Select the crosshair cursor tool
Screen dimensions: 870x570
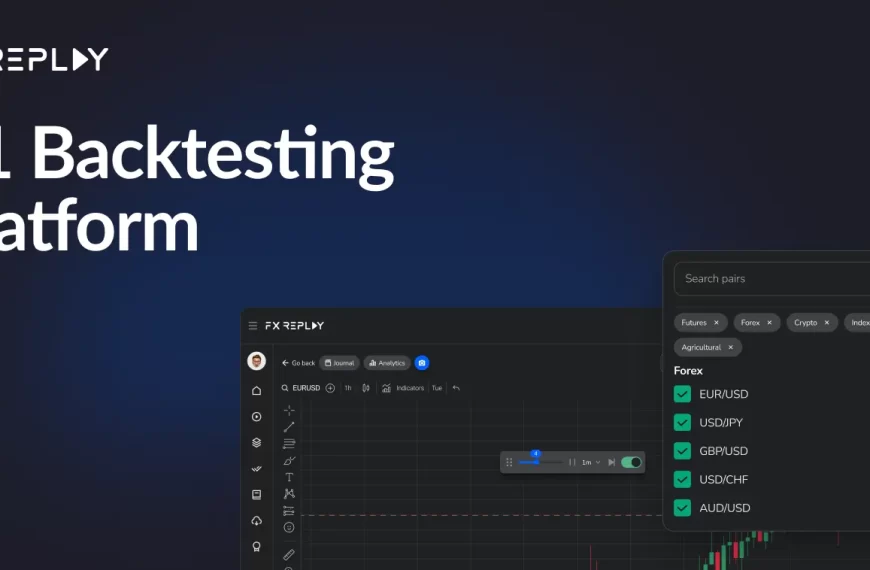coord(289,411)
